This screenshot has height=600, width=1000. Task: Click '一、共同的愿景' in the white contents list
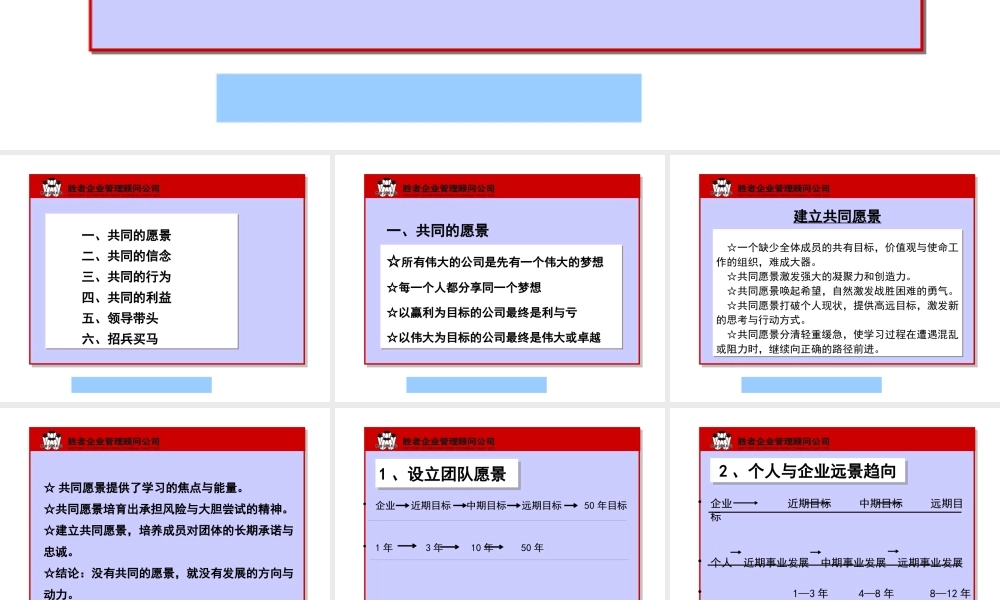[126, 235]
